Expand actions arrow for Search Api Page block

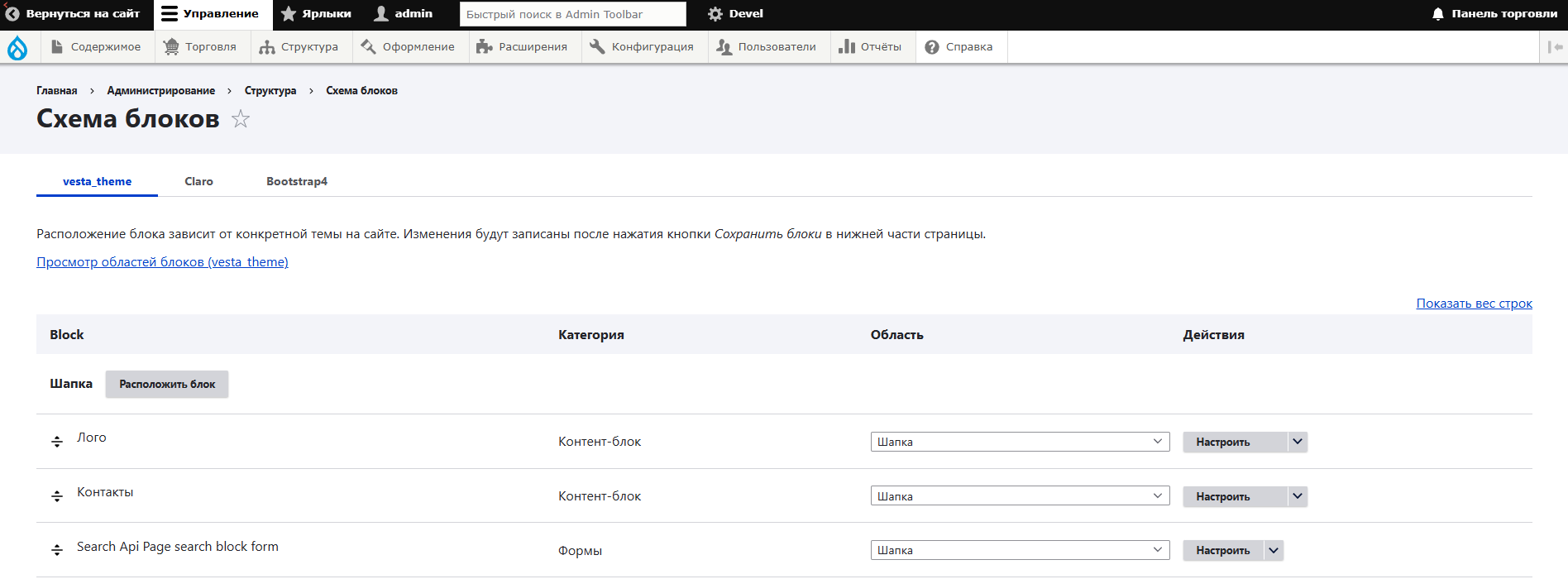[1274, 550]
